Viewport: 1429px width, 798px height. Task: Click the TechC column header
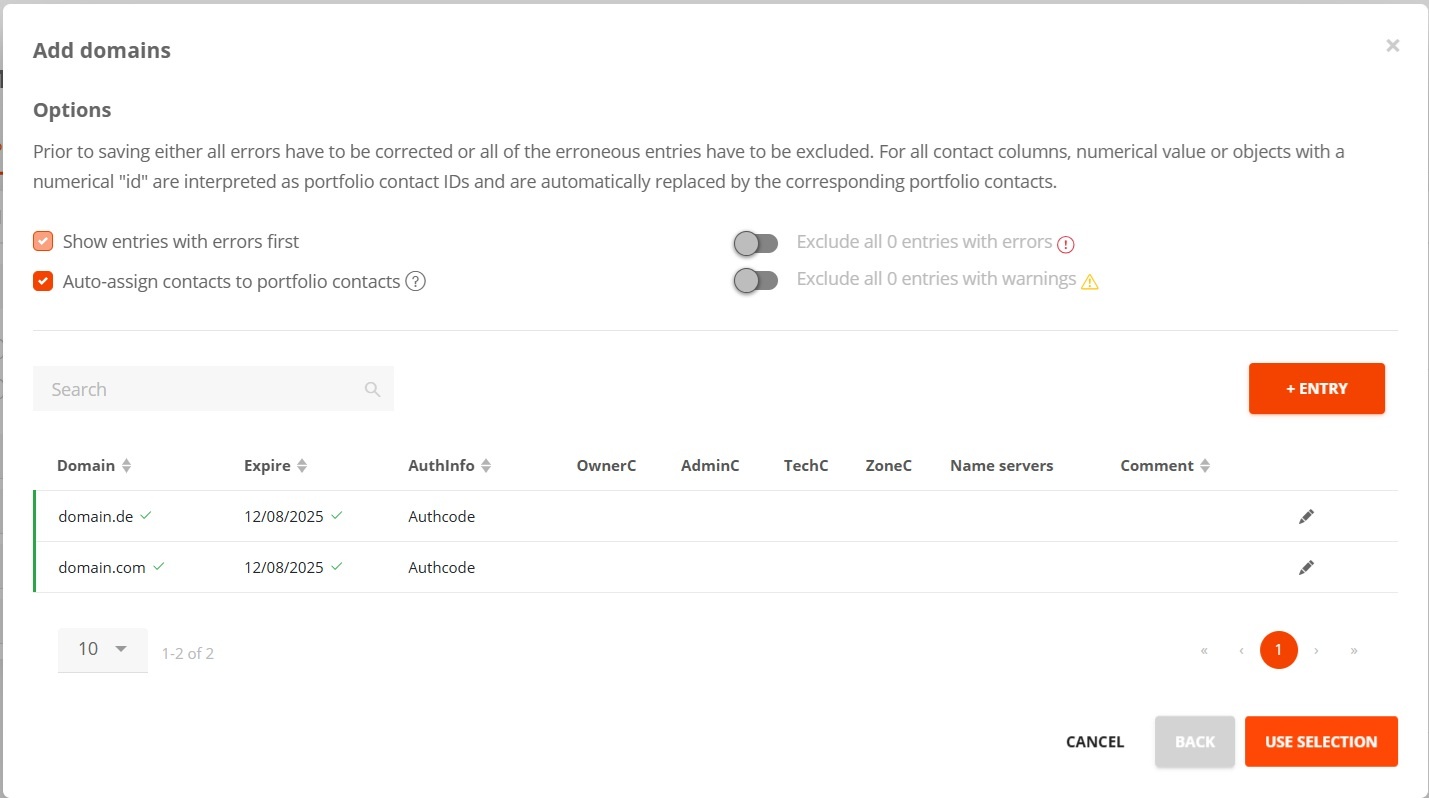(x=806, y=466)
